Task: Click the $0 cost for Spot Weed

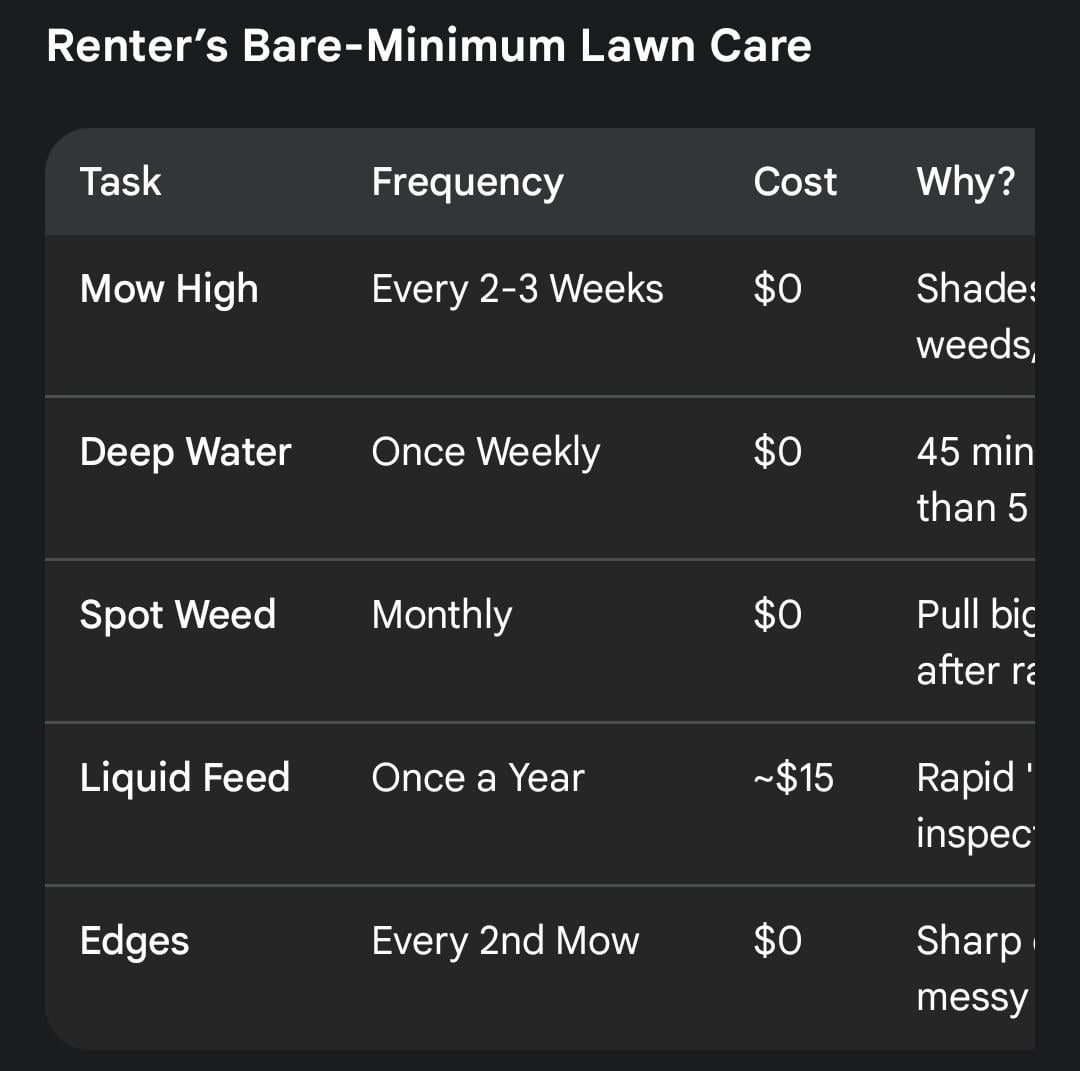Action: pyautogui.click(x=777, y=615)
